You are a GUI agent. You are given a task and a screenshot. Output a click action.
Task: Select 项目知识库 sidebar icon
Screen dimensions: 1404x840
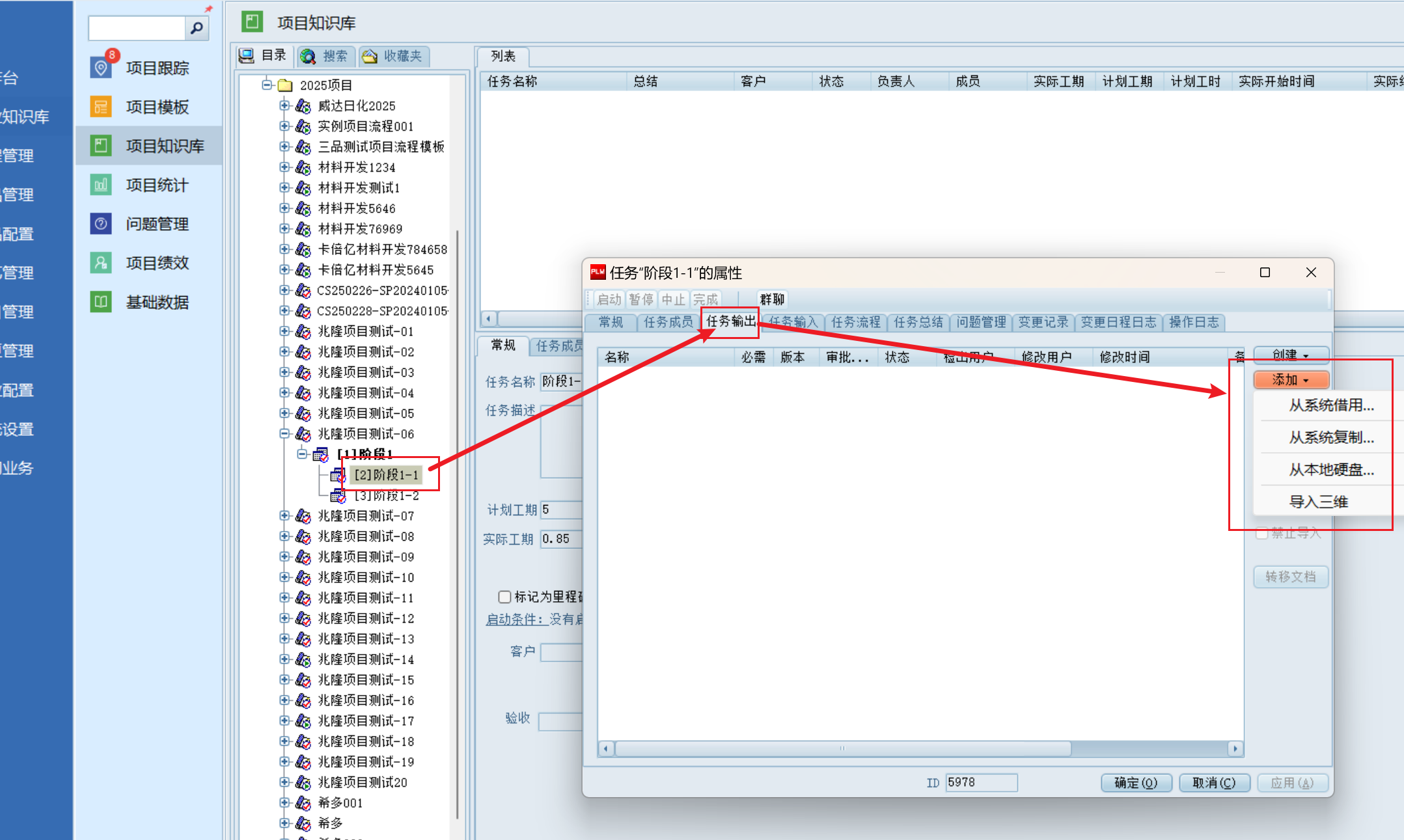101,146
